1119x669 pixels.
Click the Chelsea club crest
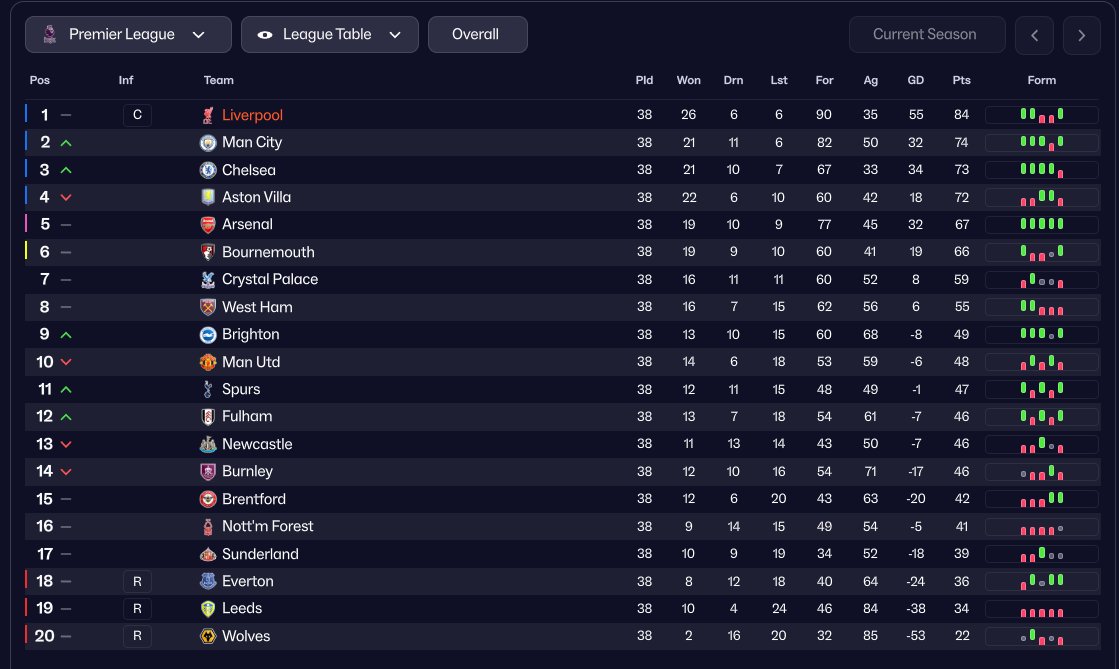208,170
